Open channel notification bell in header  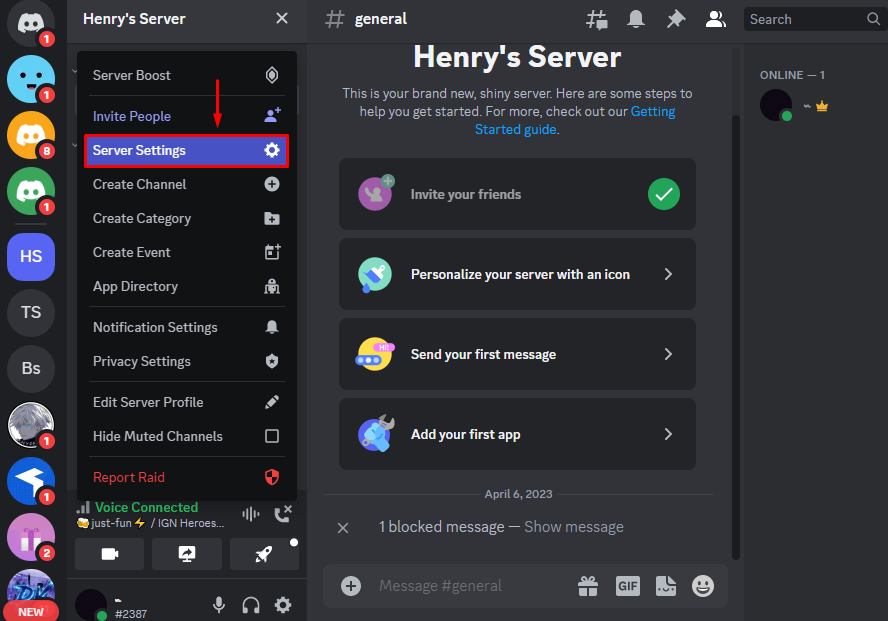(636, 19)
